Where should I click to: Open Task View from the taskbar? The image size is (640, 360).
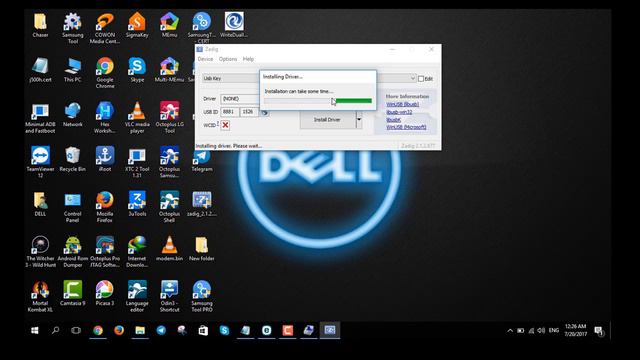click(76, 330)
